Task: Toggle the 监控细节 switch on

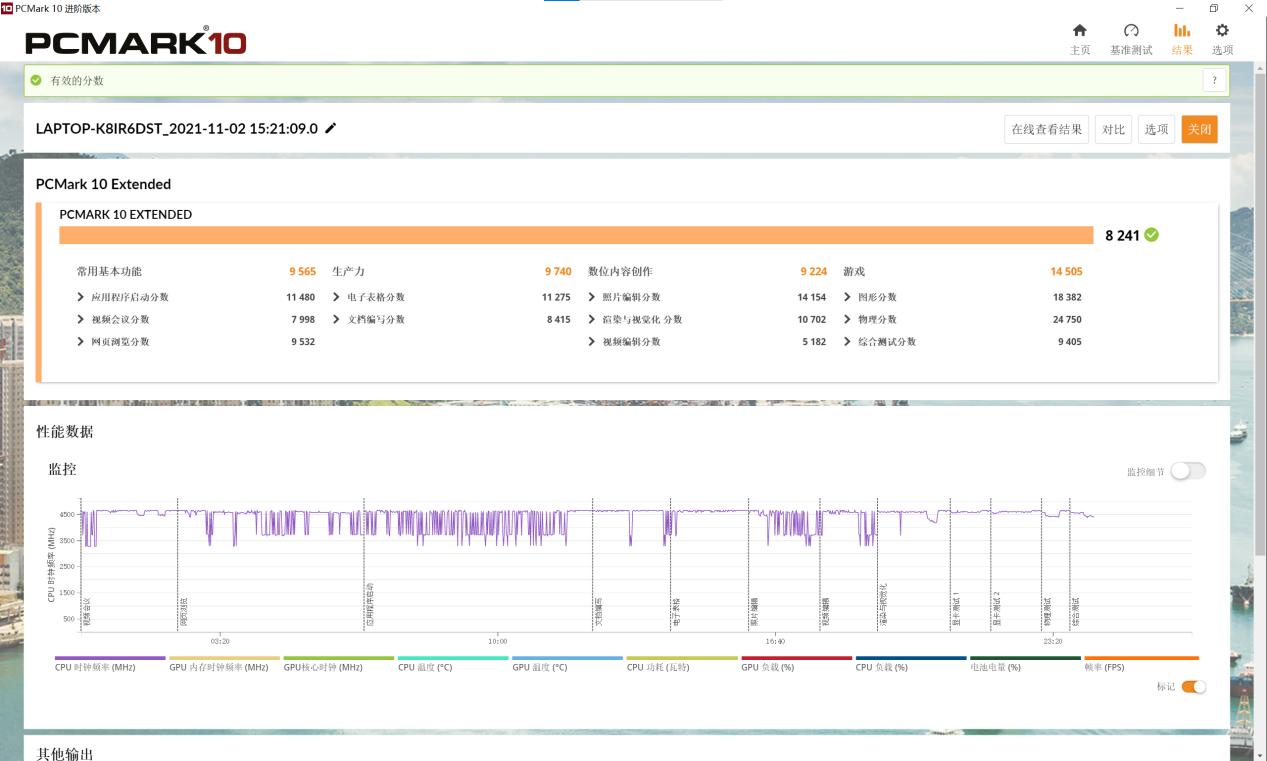Action: click(1188, 471)
